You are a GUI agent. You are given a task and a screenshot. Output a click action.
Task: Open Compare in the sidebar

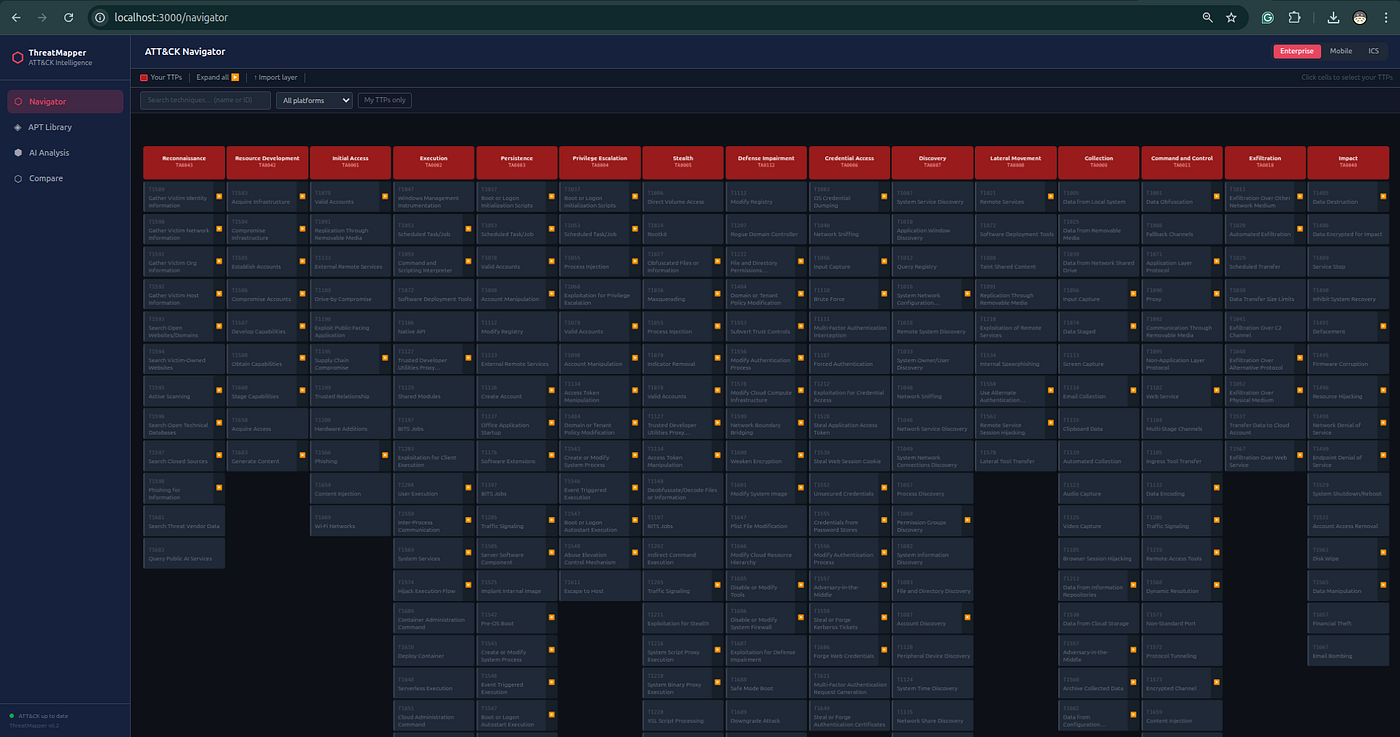click(65, 178)
